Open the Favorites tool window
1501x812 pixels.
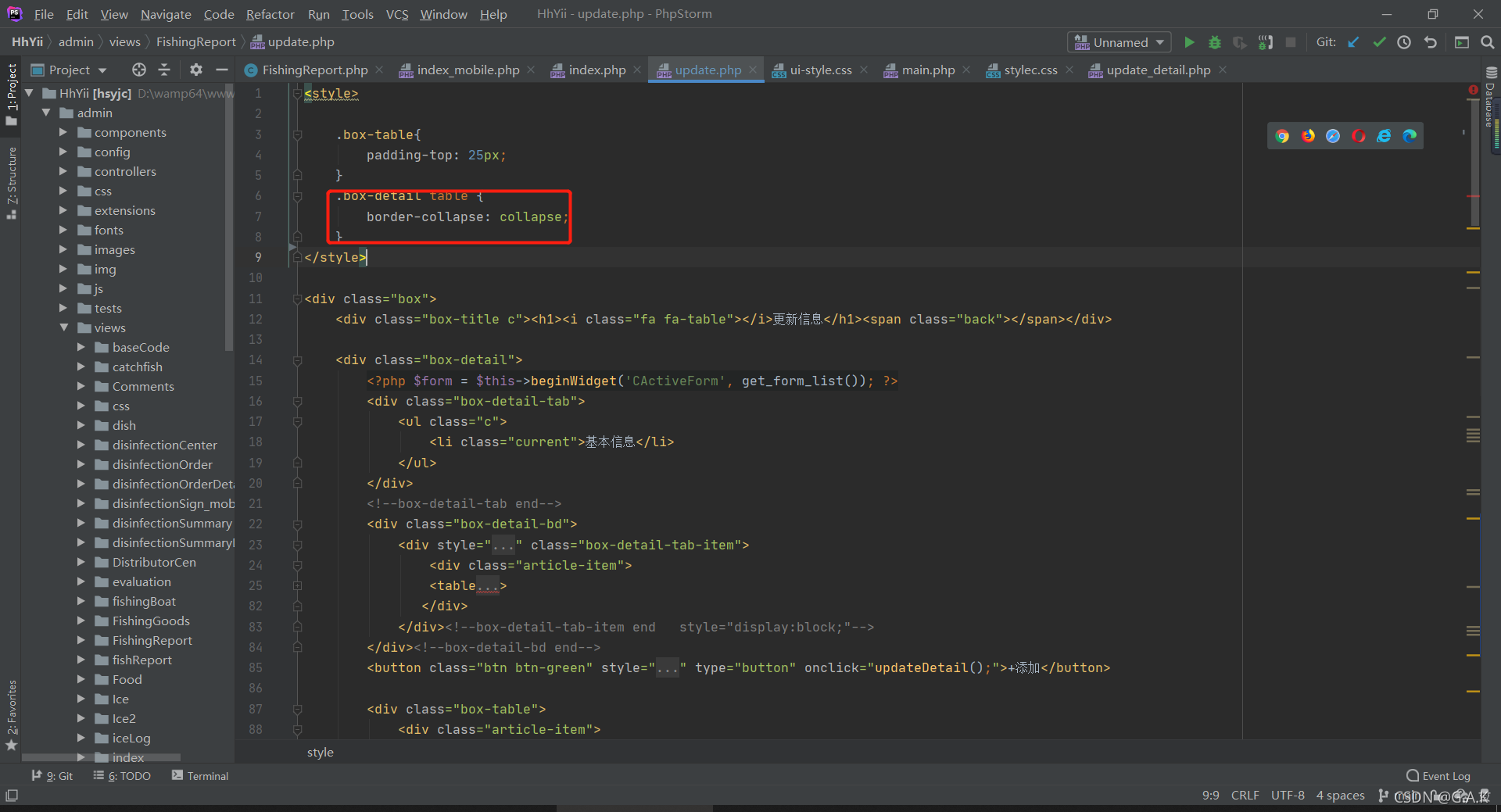click(x=12, y=714)
